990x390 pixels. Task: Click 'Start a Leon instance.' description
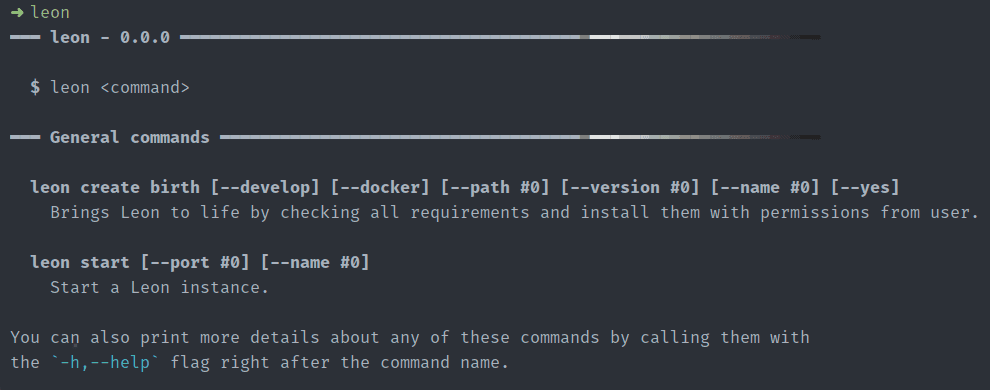160,287
